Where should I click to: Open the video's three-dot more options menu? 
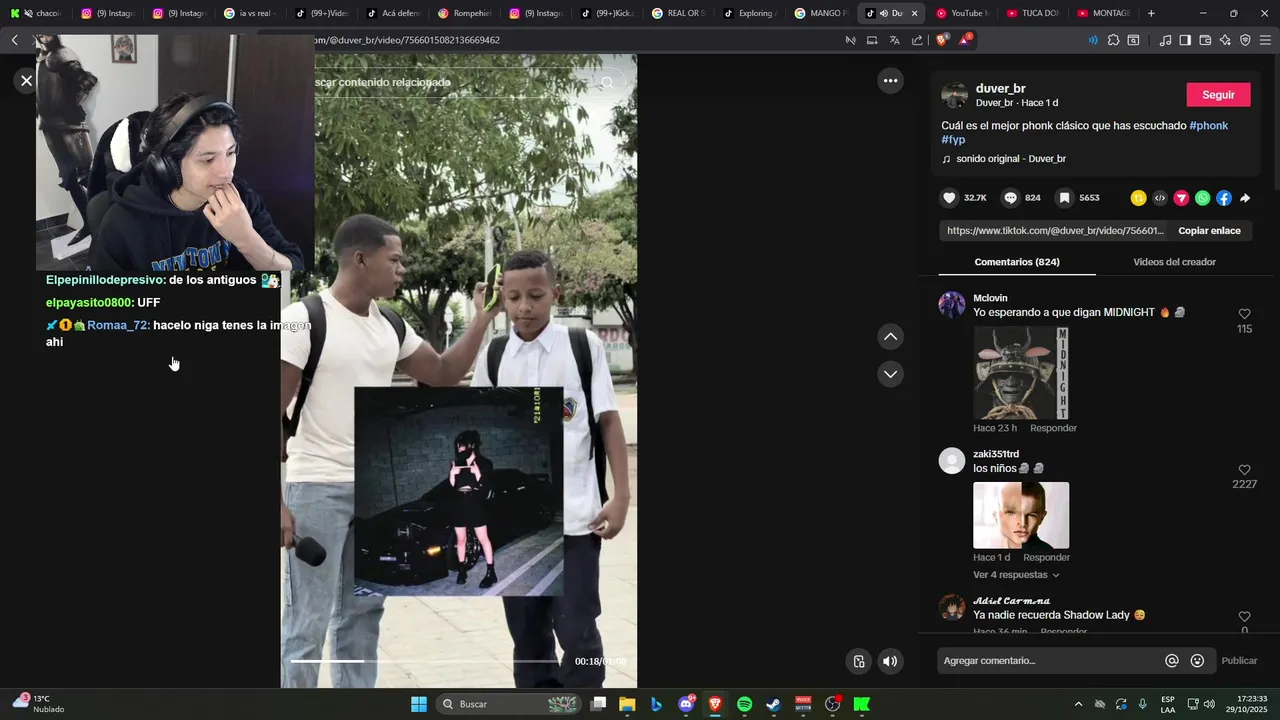(890, 81)
